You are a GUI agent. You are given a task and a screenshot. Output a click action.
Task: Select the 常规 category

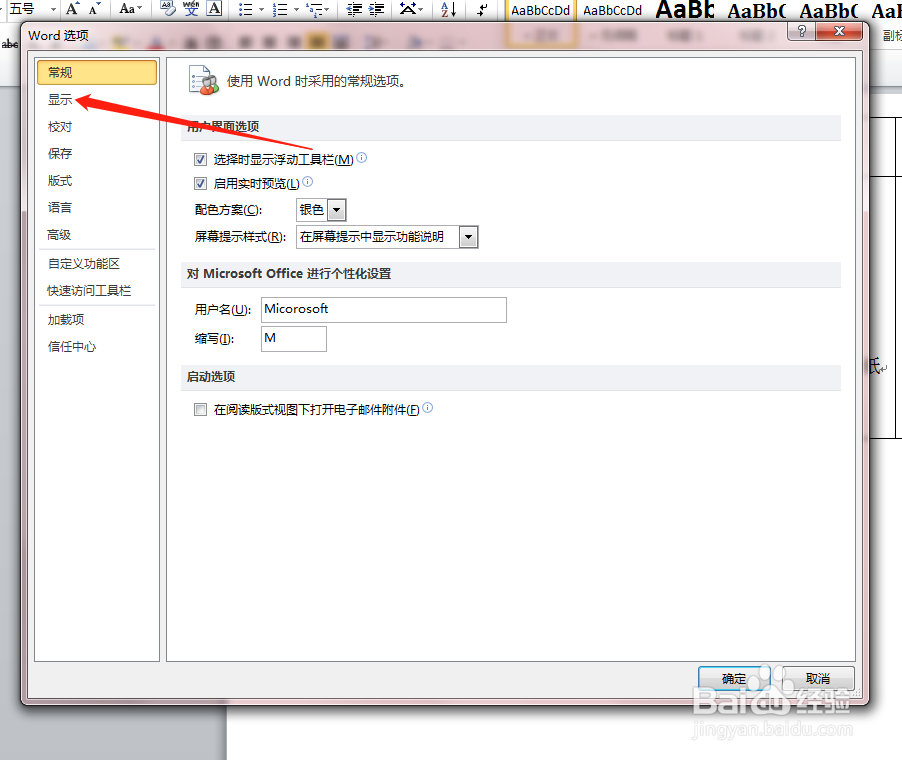(97, 72)
